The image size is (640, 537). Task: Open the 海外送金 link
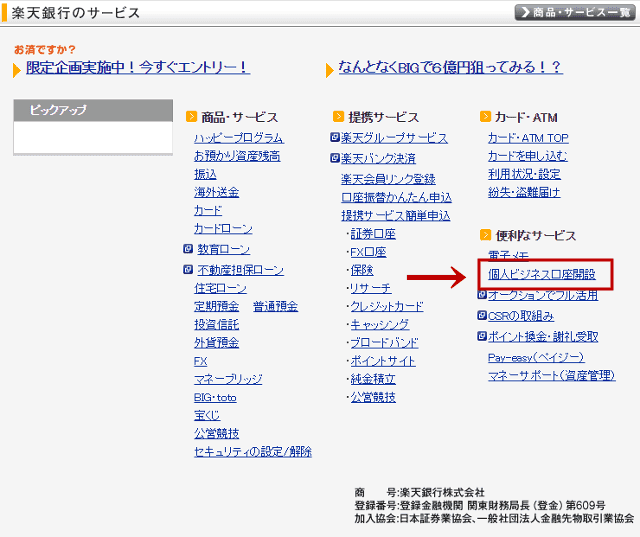(216, 192)
